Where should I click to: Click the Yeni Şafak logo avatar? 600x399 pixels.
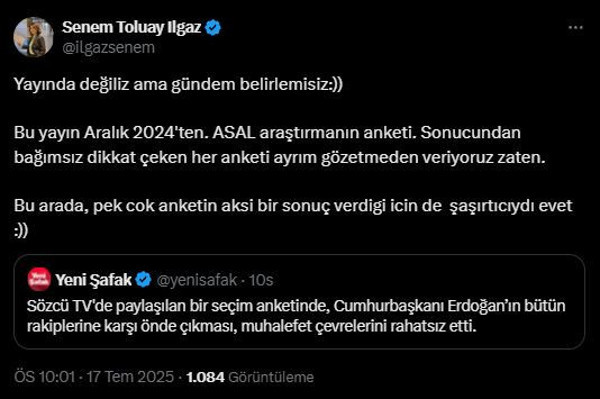(x=39, y=279)
